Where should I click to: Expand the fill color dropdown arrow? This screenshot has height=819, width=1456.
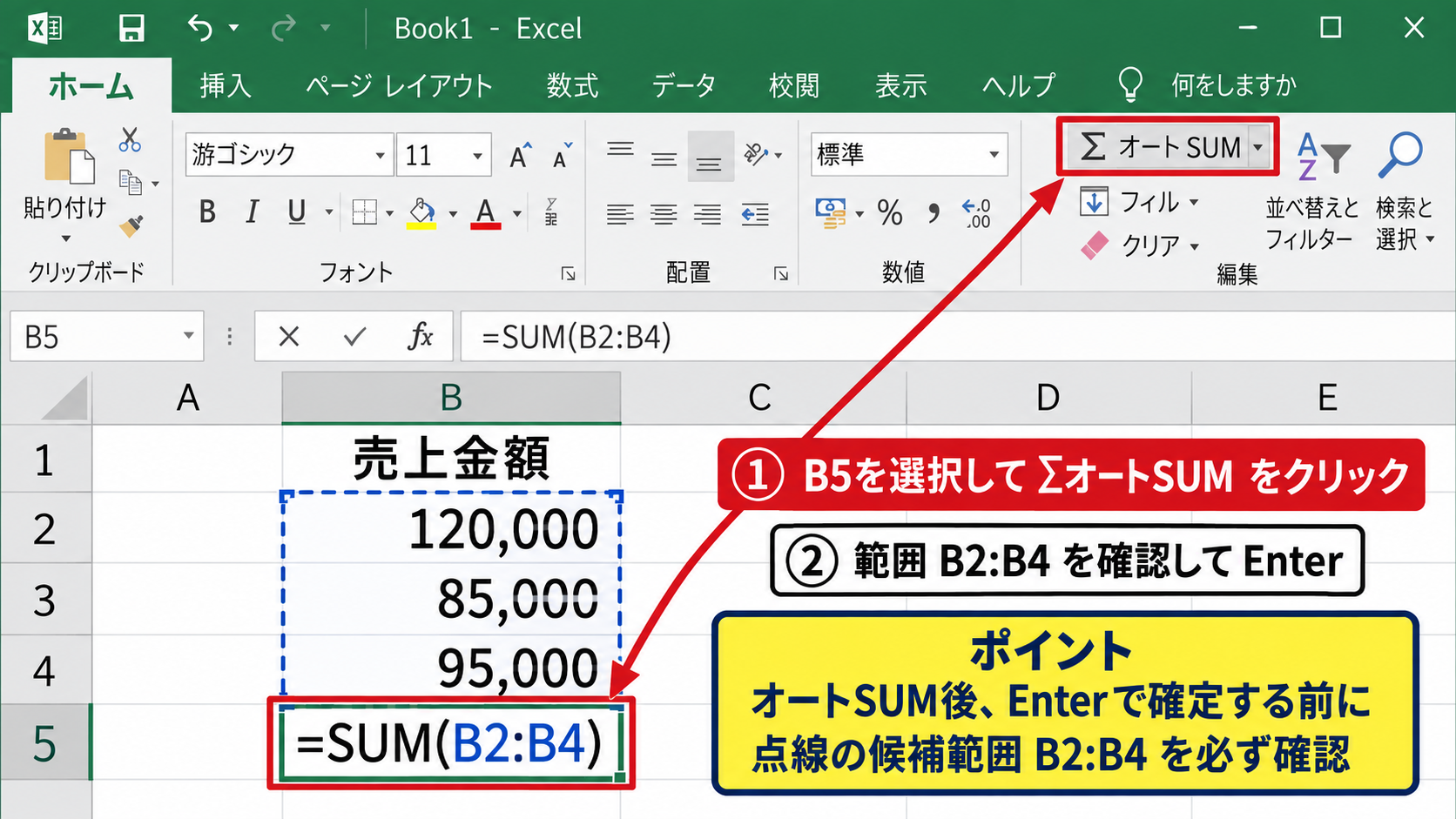453,212
